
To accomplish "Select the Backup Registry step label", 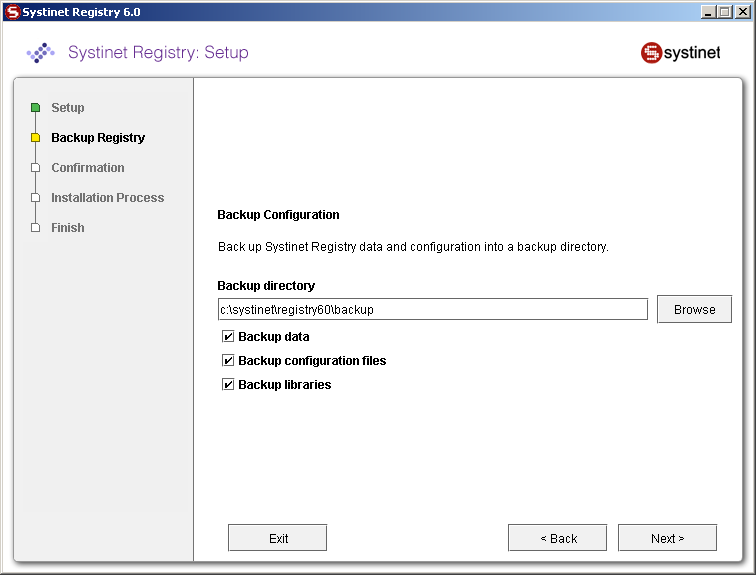I will pyautogui.click(x=98, y=138).
